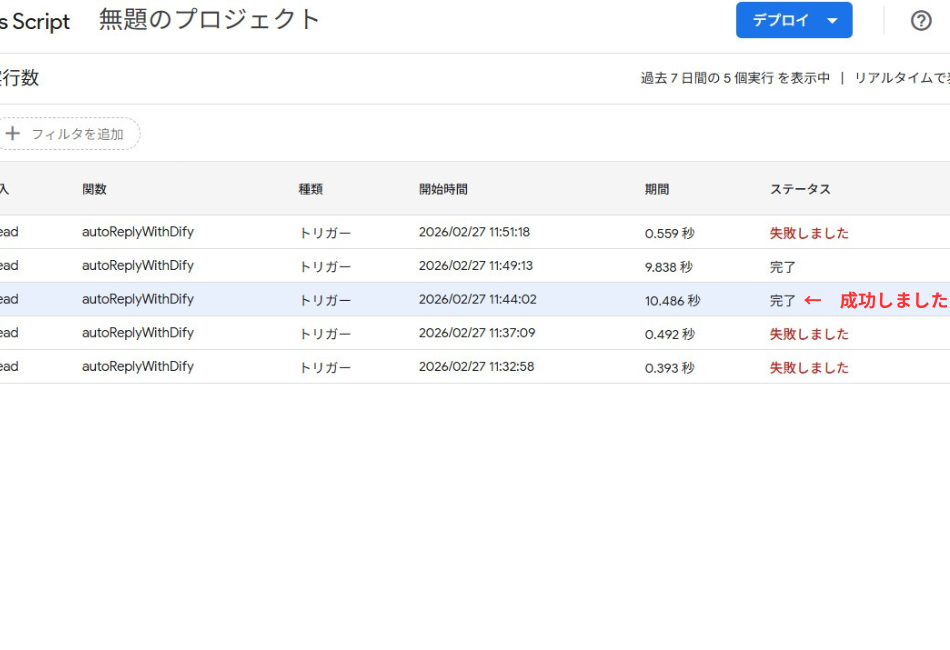The width and height of the screenshot is (950, 650).
Task: Expand the execution started at 11:37:09
Action: click(474, 333)
